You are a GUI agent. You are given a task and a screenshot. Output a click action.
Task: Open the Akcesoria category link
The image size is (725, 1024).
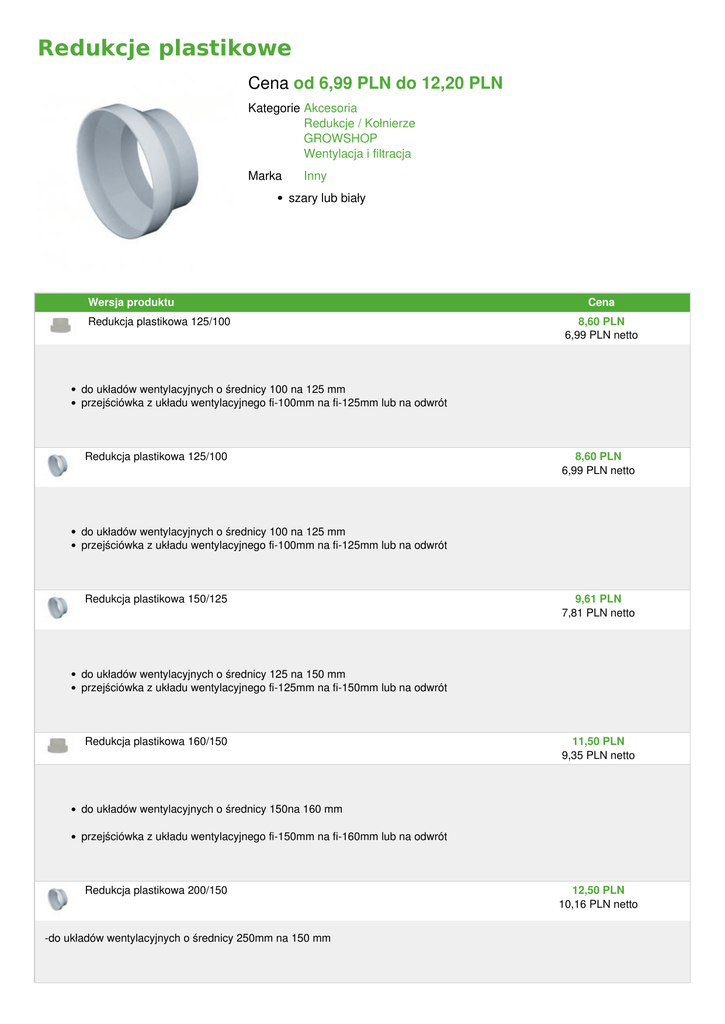330,108
